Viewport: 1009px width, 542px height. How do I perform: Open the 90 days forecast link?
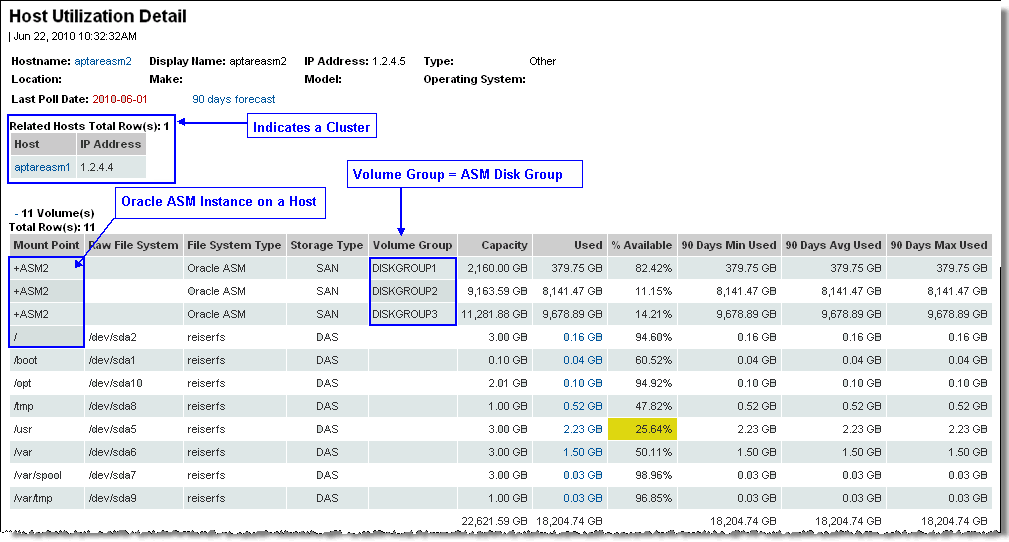click(233, 99)
